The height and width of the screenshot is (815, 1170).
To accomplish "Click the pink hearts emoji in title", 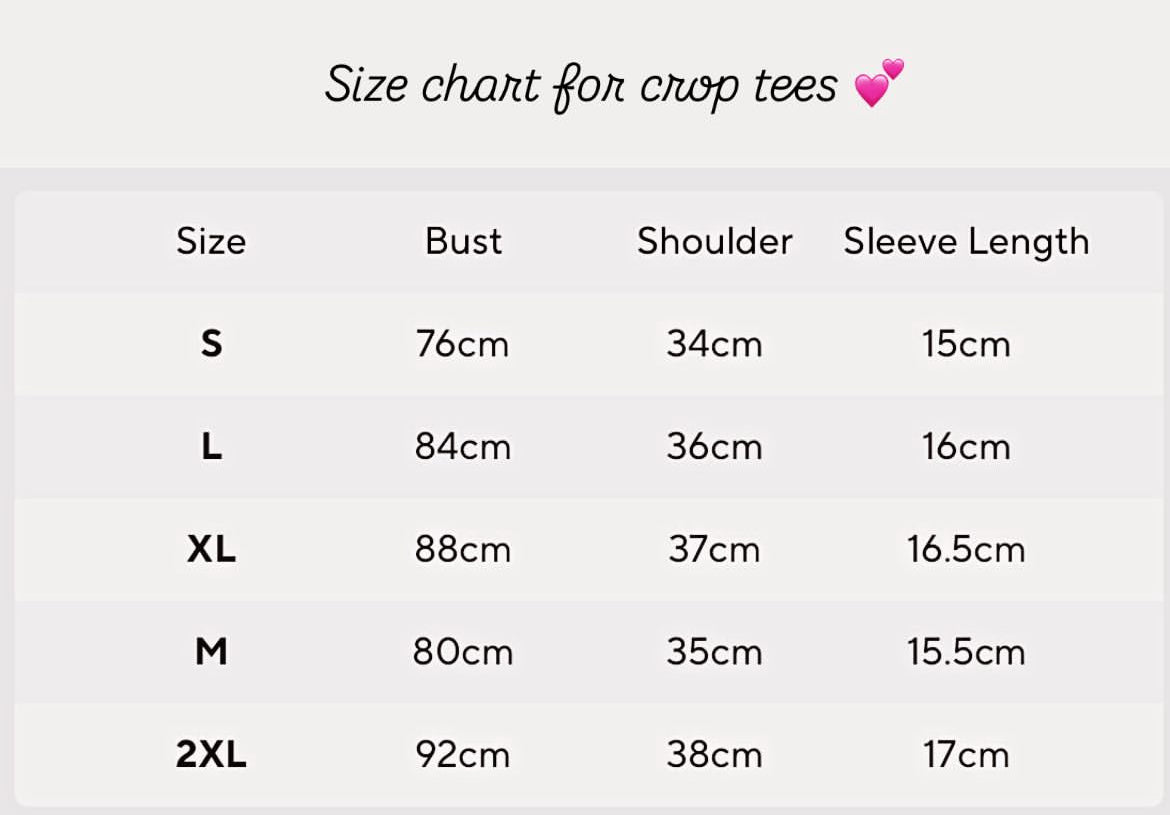I will click(x=878, y=82).
